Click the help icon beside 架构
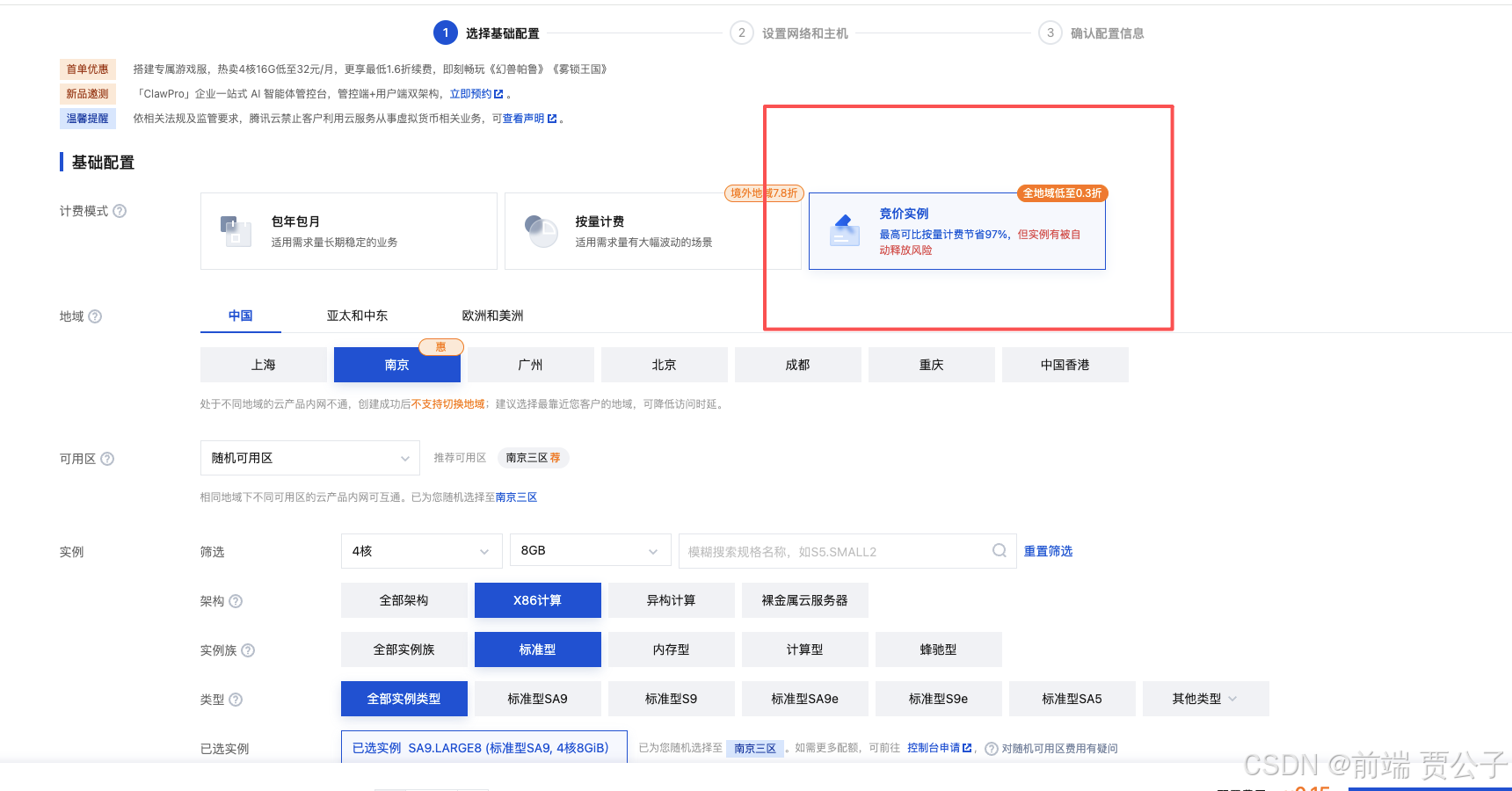1512x791 pixels. [x=236, y=601]
